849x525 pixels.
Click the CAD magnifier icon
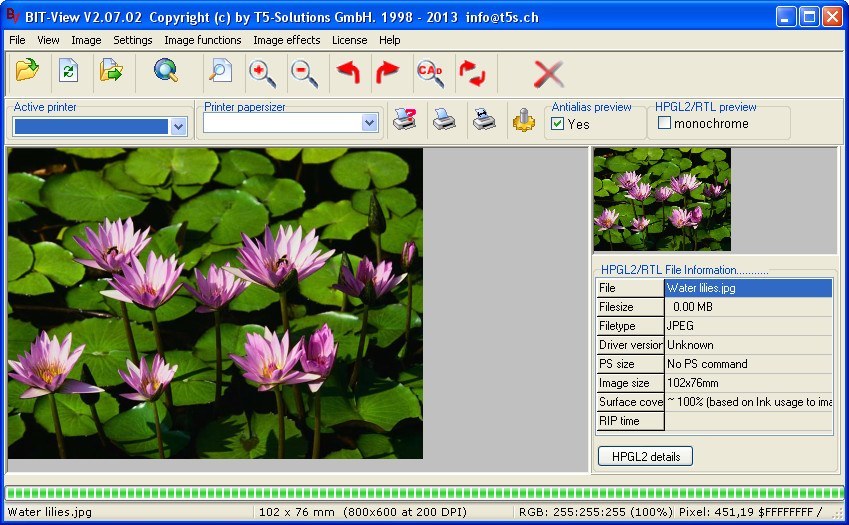[430, 74]
